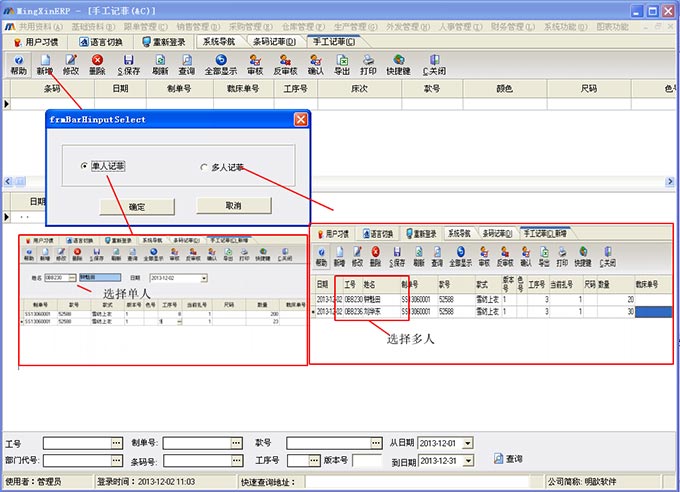Click the 款号 filter input field
This screenshot has width=680, height=492.
pyautogui.click(x=328, y=443)
